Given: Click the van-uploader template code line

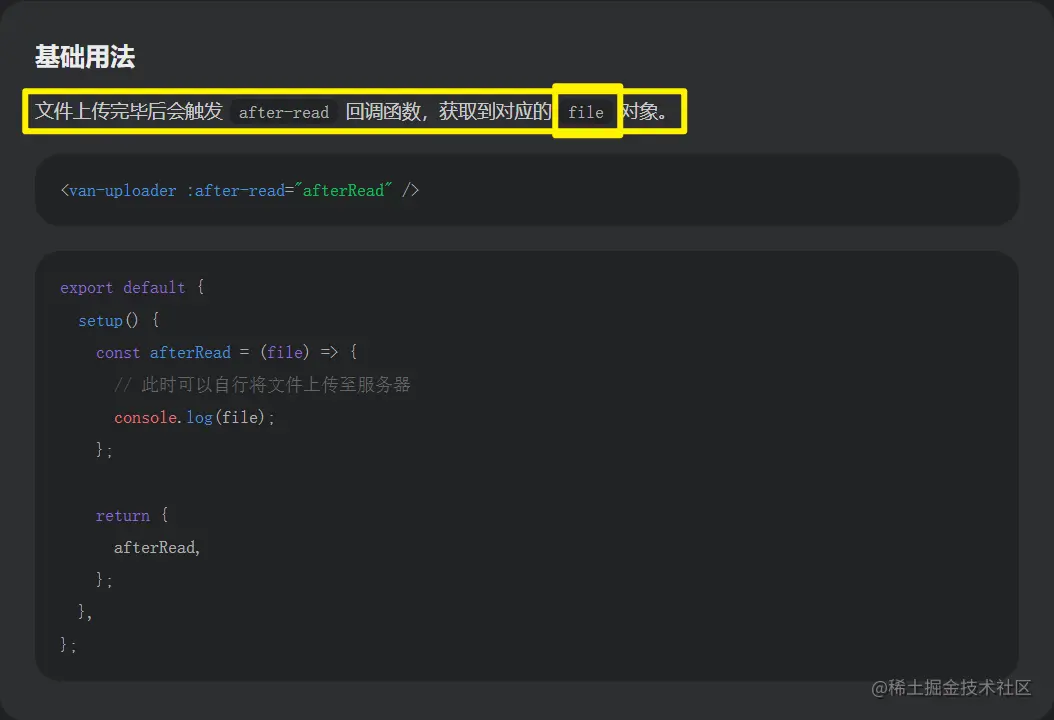Looking at the screenshot, I should [x=239, y=190].
